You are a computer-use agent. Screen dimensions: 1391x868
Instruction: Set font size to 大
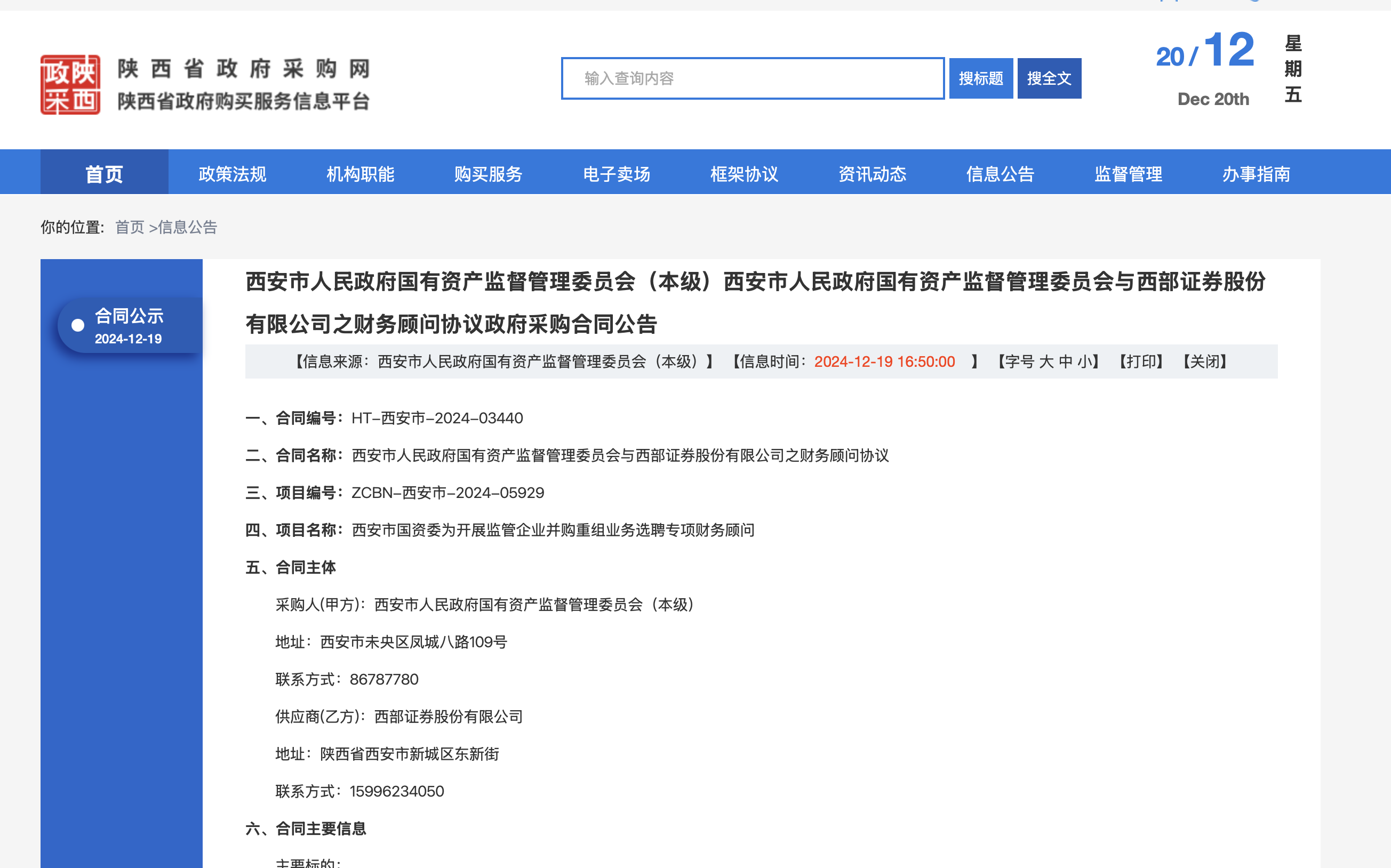click(1046, 361)
